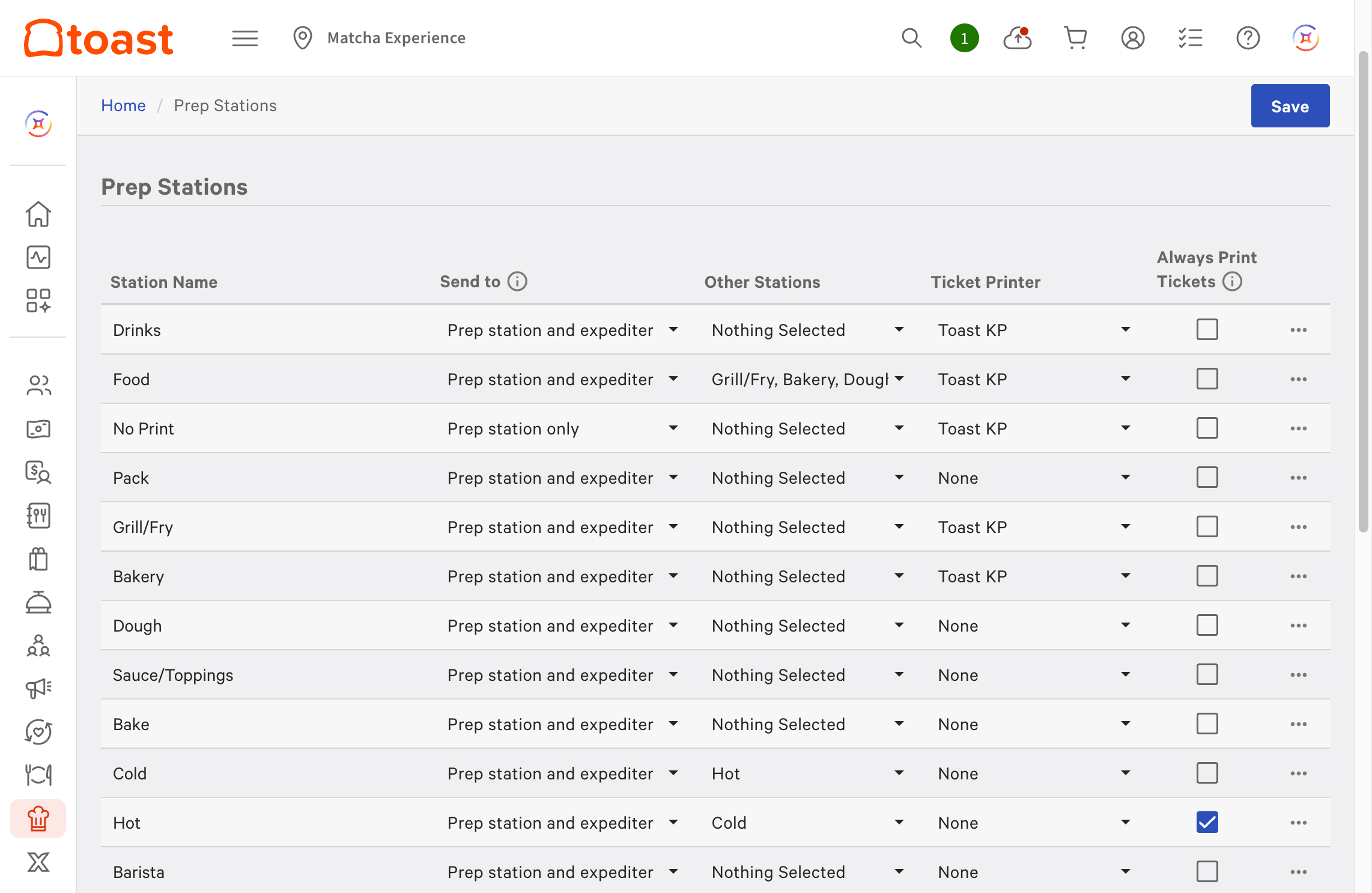The height and width of the screenshot is (893, 1372).
Task: Open Other Stations dropdown for Hot
Action: pyautogui.click(x=808, y=823)
